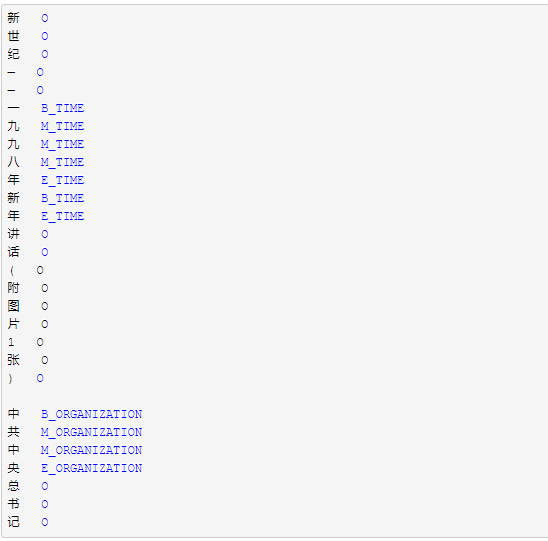Viewport: 548px width, 541px height.
Task: Click the B_ORGANIZATION tag text
Action: coord(92,414)
